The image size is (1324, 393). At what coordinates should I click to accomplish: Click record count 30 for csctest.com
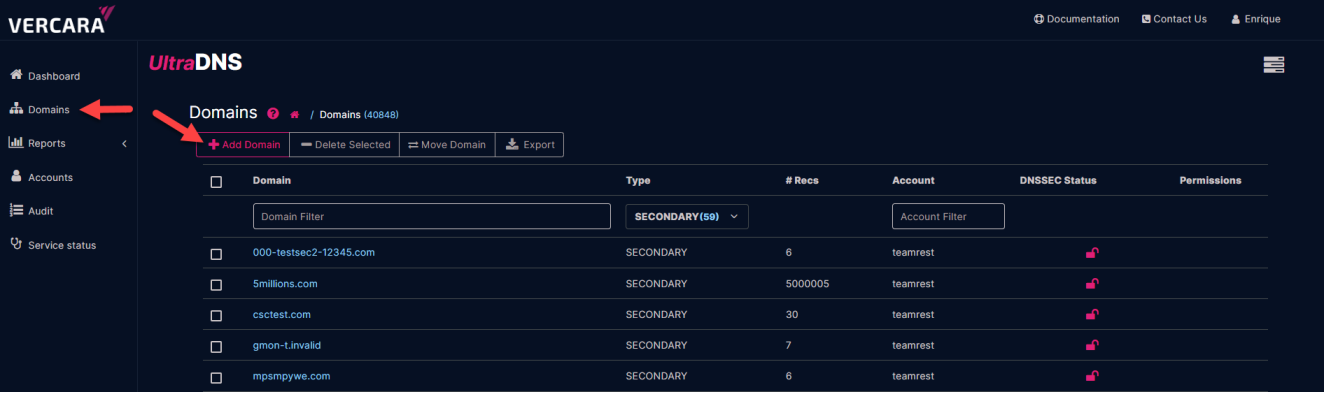(x=792, y=315)
